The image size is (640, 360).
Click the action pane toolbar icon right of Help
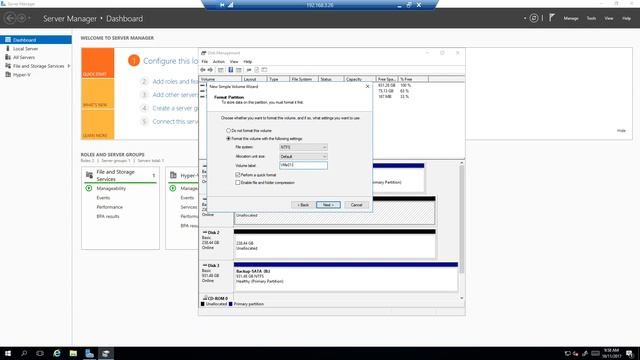(239, 70)
